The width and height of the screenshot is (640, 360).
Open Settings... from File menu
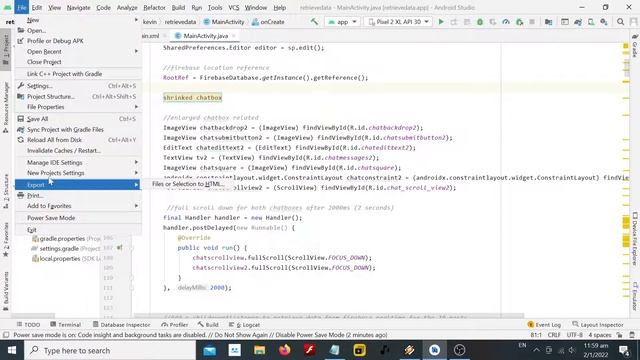pos(78,86)
